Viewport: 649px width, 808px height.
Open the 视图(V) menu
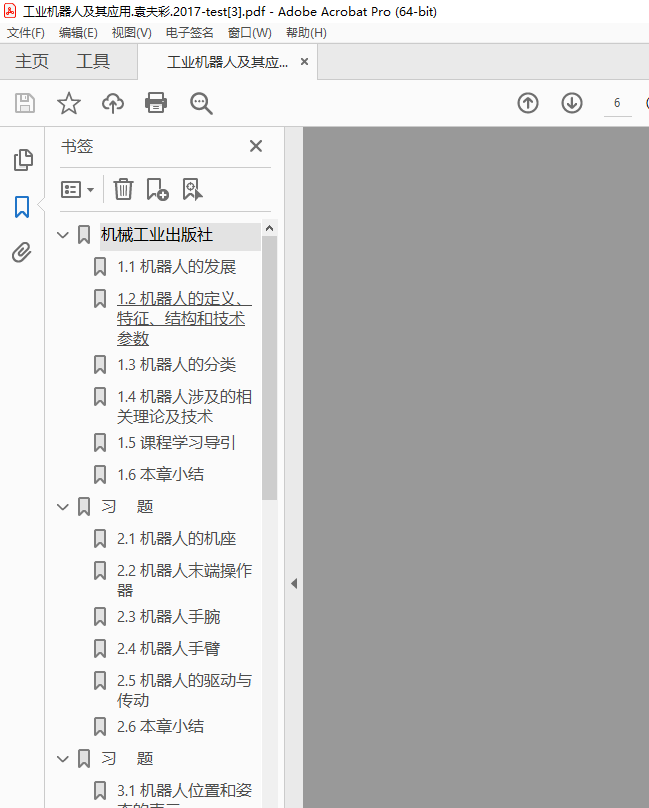tap(131, 33)
